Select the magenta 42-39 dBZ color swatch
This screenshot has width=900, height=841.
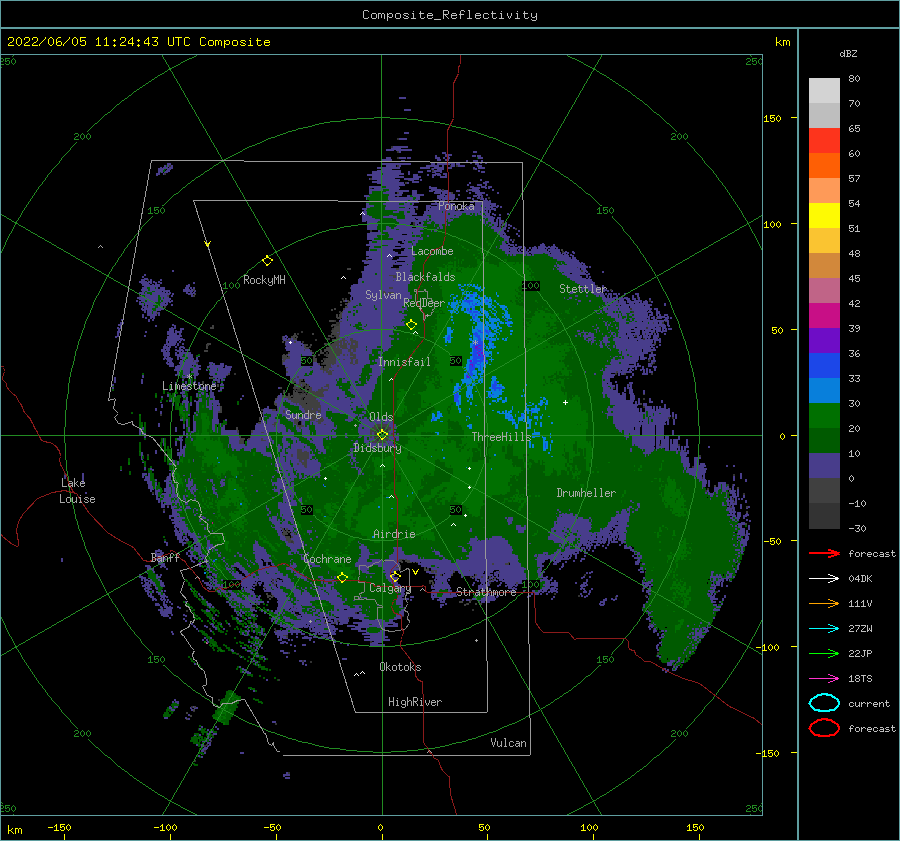coord(824,316)
